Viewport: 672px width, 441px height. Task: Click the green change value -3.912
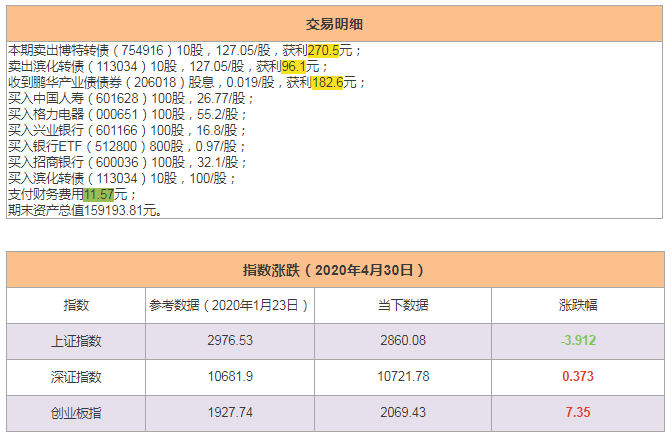pos(578,340)
